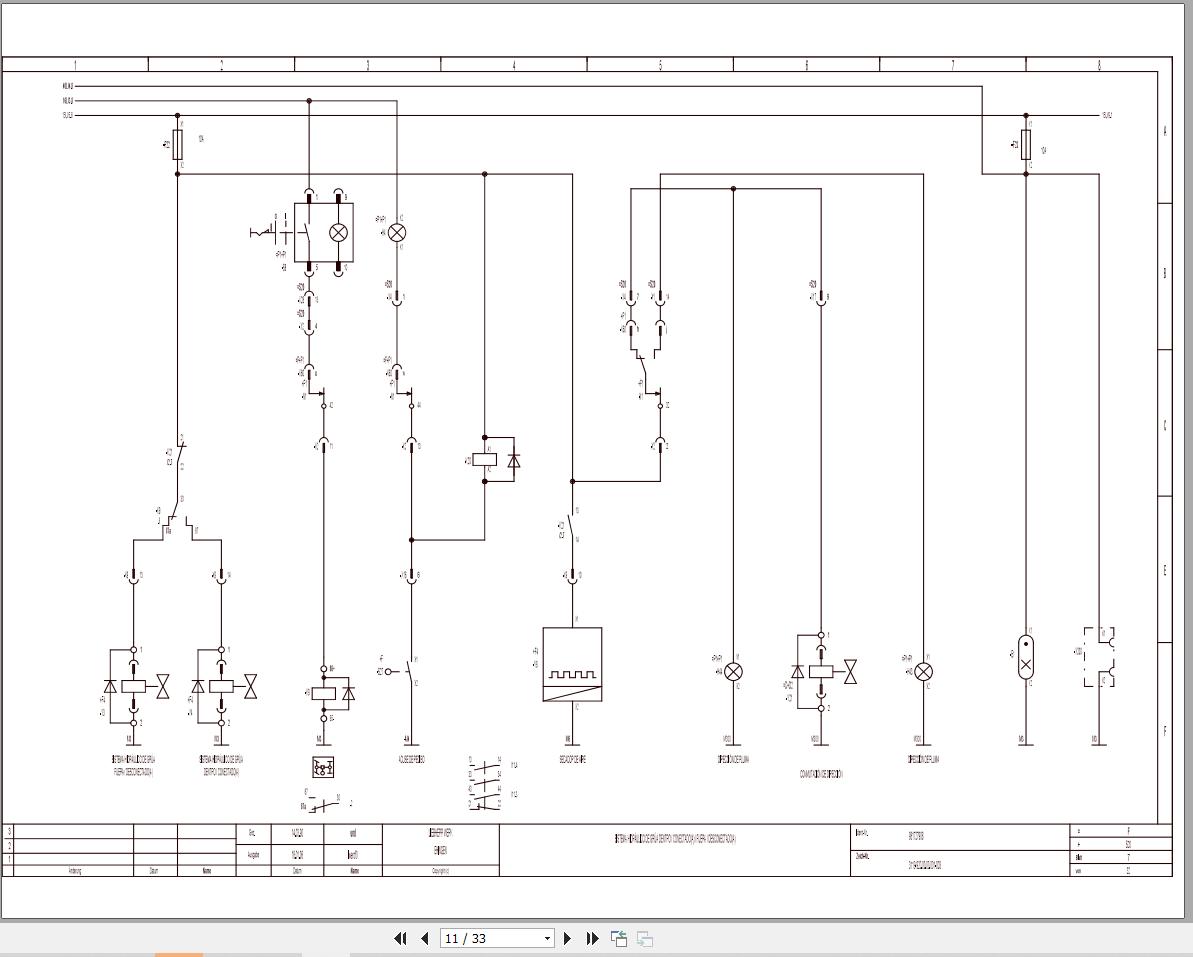This screenshot has width=1193, height=957.
Task: Return to the previous view
Action: click(x=619, y=939)
